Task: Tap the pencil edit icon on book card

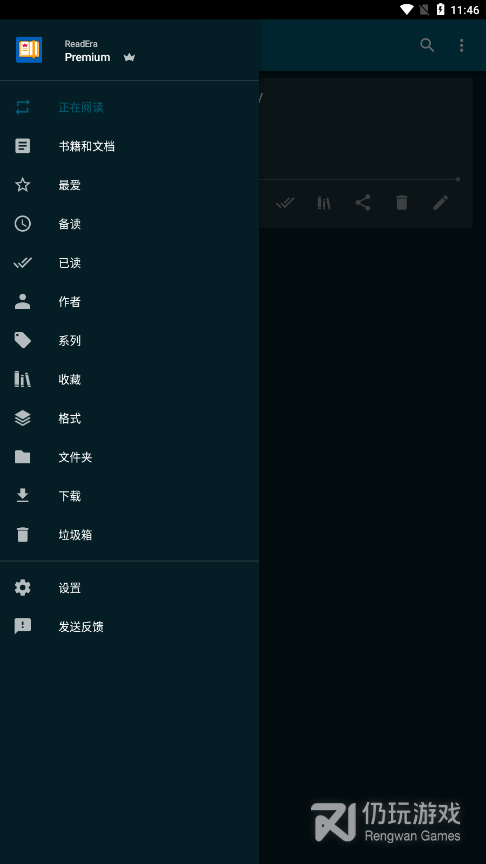Action: [x=440, y=203]
